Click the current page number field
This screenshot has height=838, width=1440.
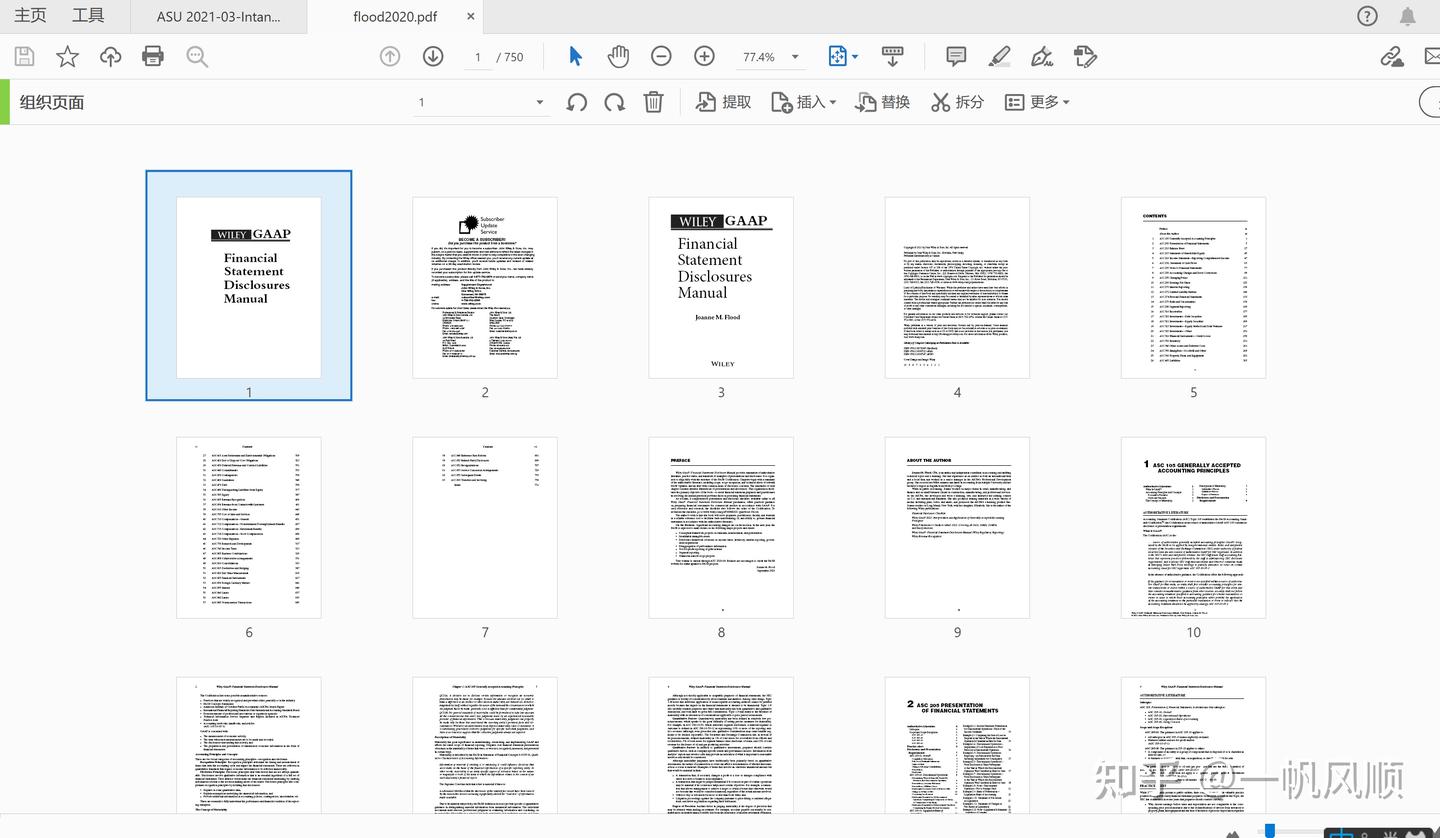(x=479, y=57)
